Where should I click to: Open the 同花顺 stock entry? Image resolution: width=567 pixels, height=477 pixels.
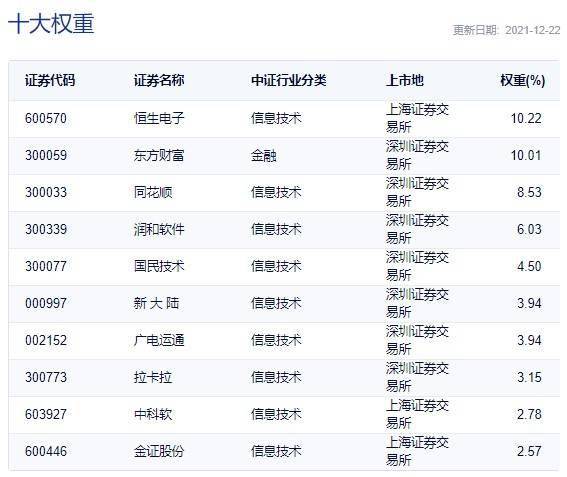[x=153, y=192]
